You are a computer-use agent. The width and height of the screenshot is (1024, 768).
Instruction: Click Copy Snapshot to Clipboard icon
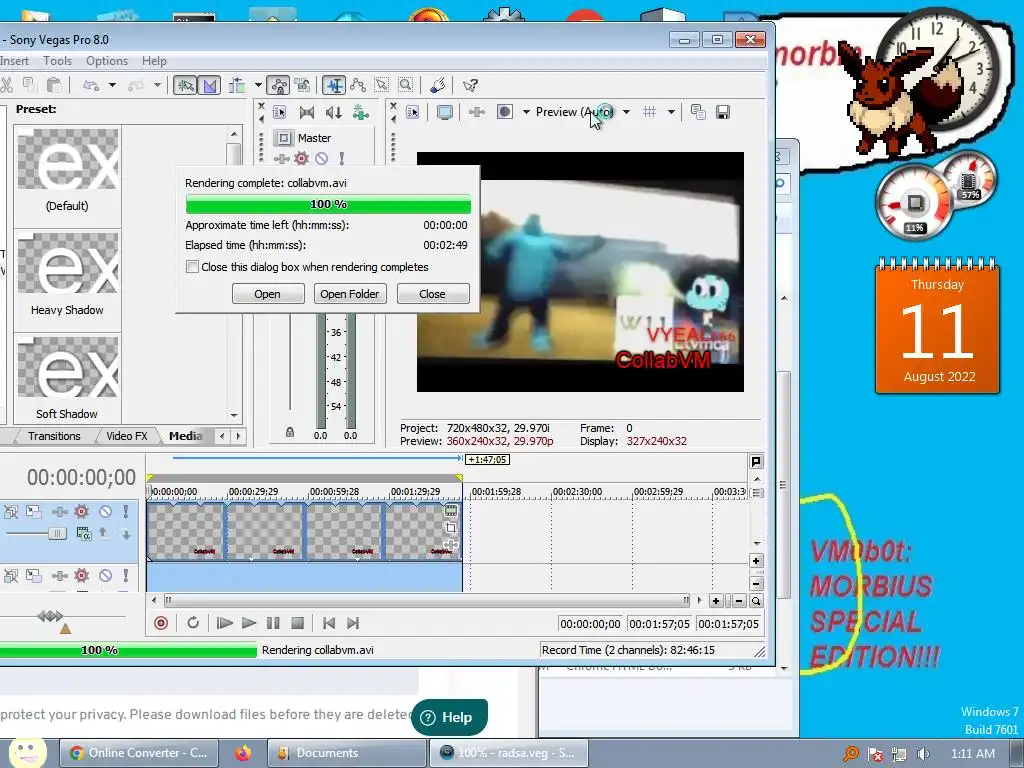[x=698, y=112]
